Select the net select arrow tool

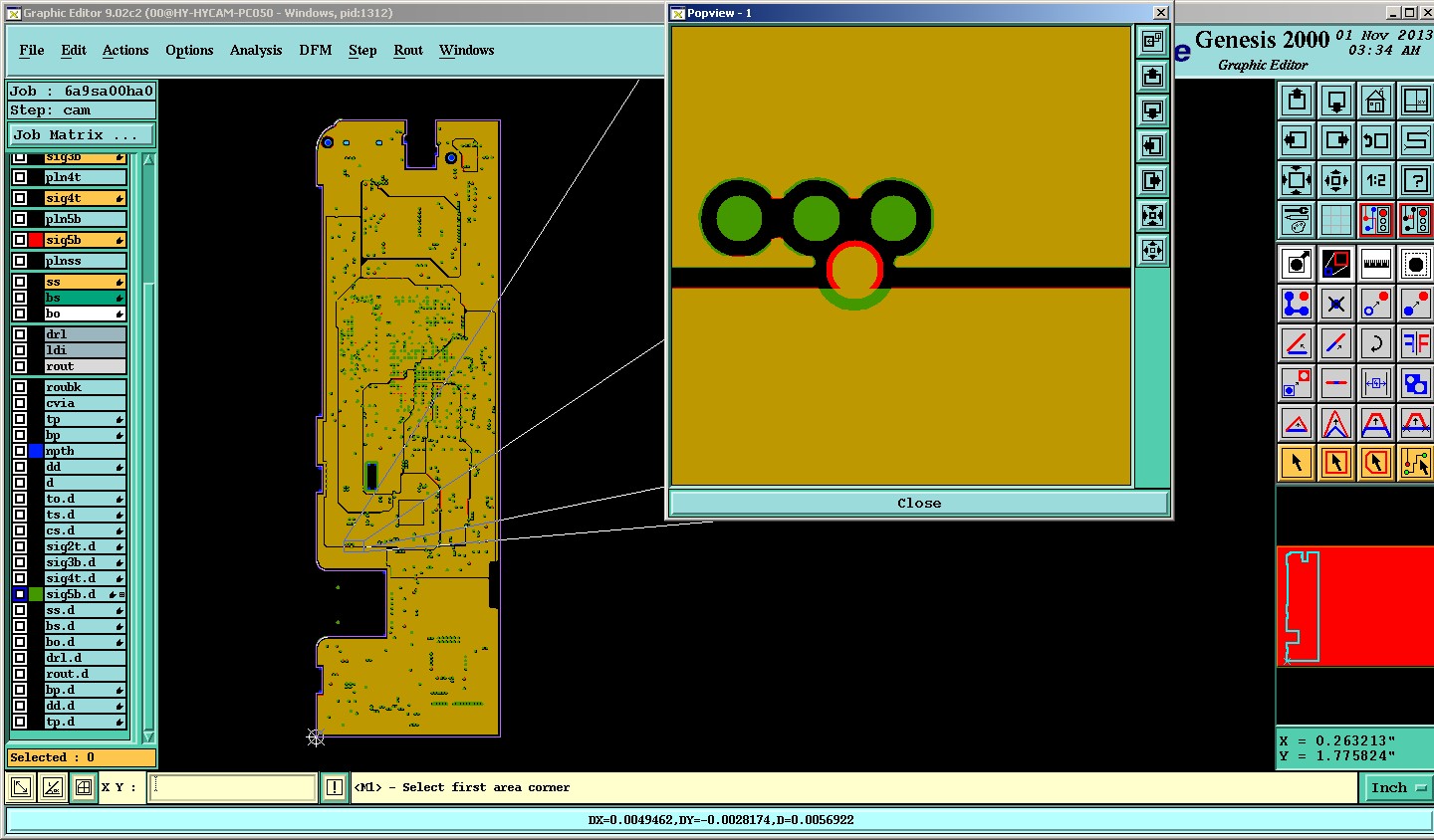1416,463
